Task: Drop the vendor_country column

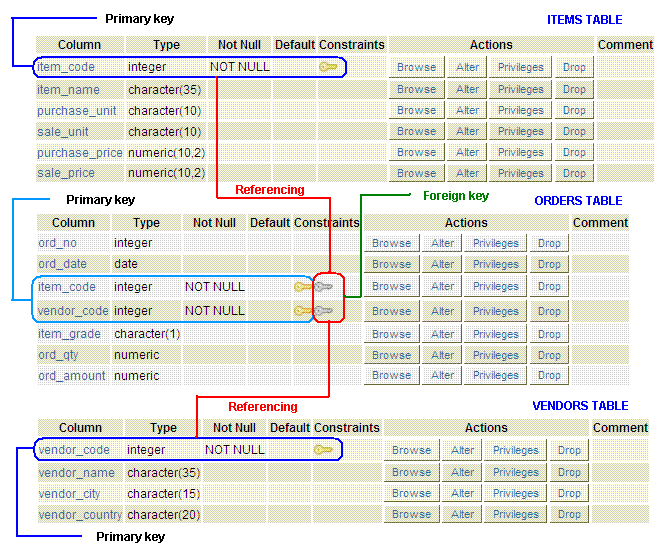Action: pyautogui.click(x=569, y=514)
